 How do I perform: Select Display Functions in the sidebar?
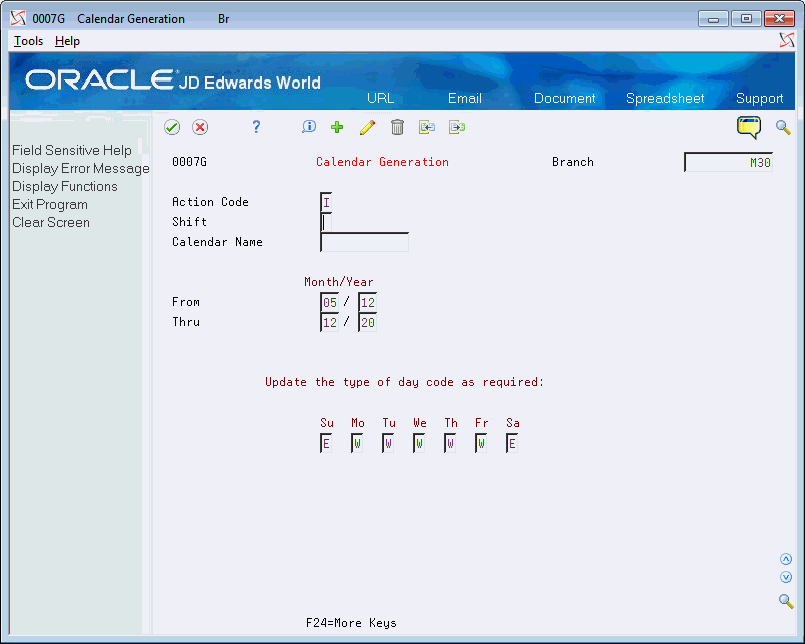pos(65,186)
